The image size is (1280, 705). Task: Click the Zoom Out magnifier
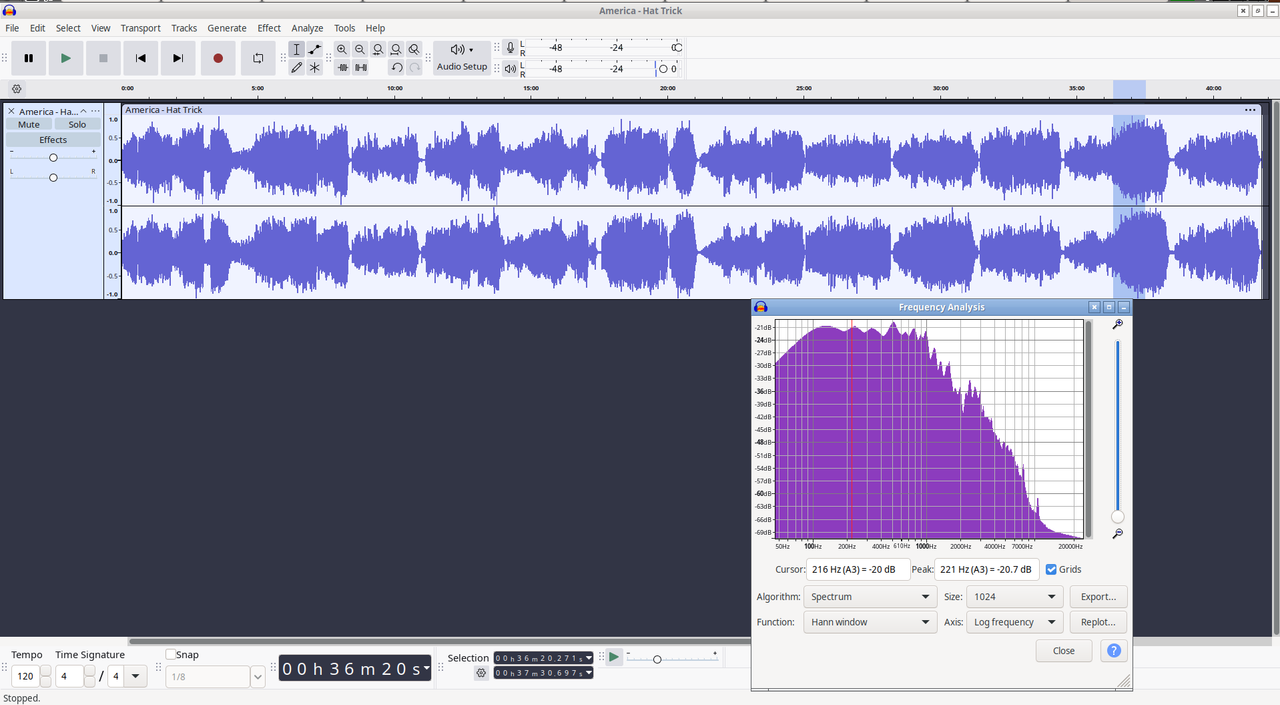pos(360,49)
